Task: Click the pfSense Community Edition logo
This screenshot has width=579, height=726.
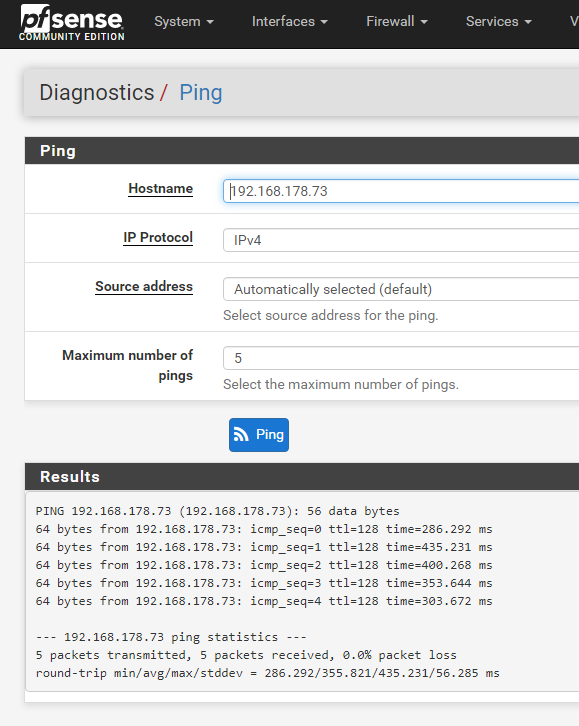Action: [x=72, y=23]
